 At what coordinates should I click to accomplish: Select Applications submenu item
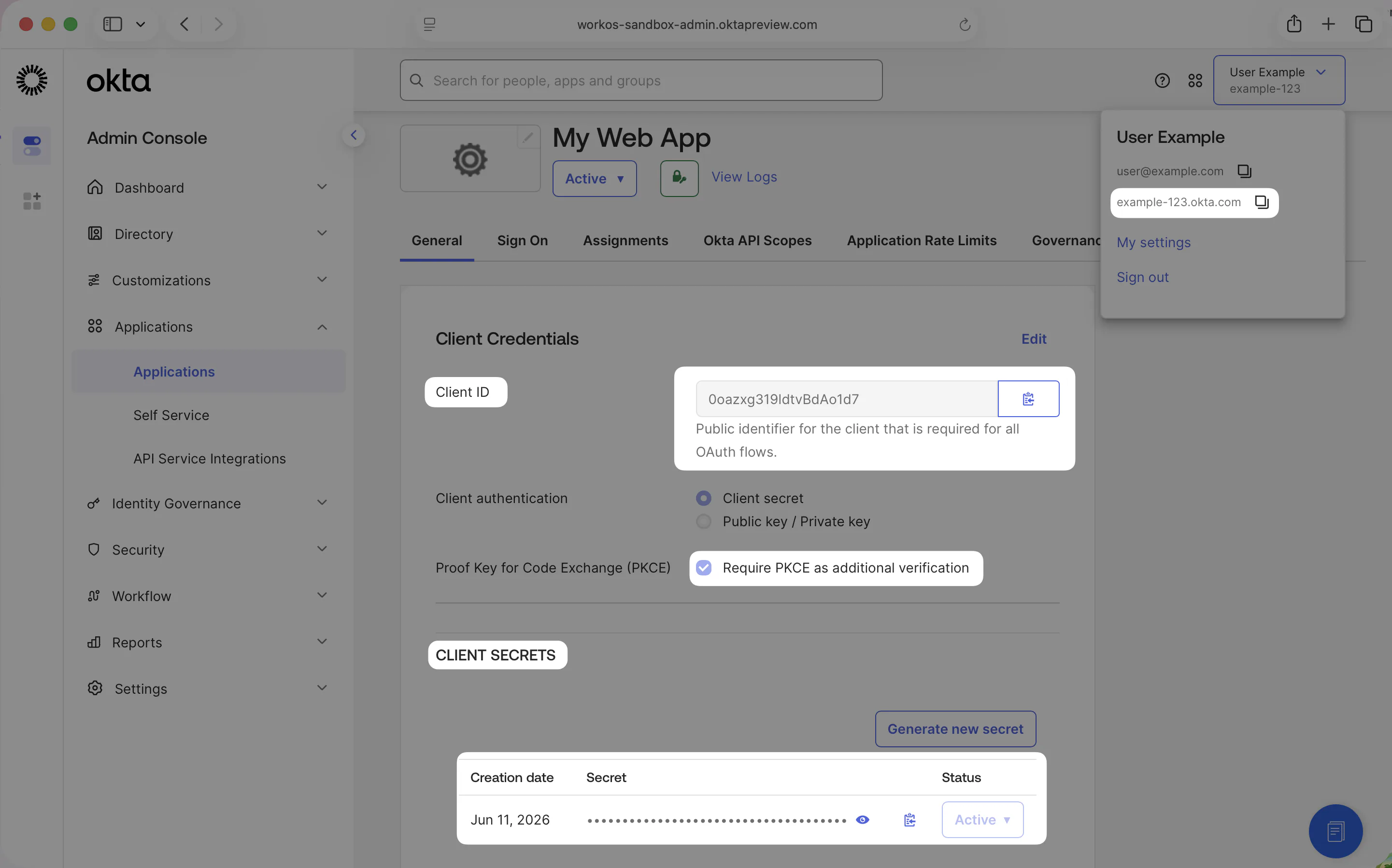(209, 372)
